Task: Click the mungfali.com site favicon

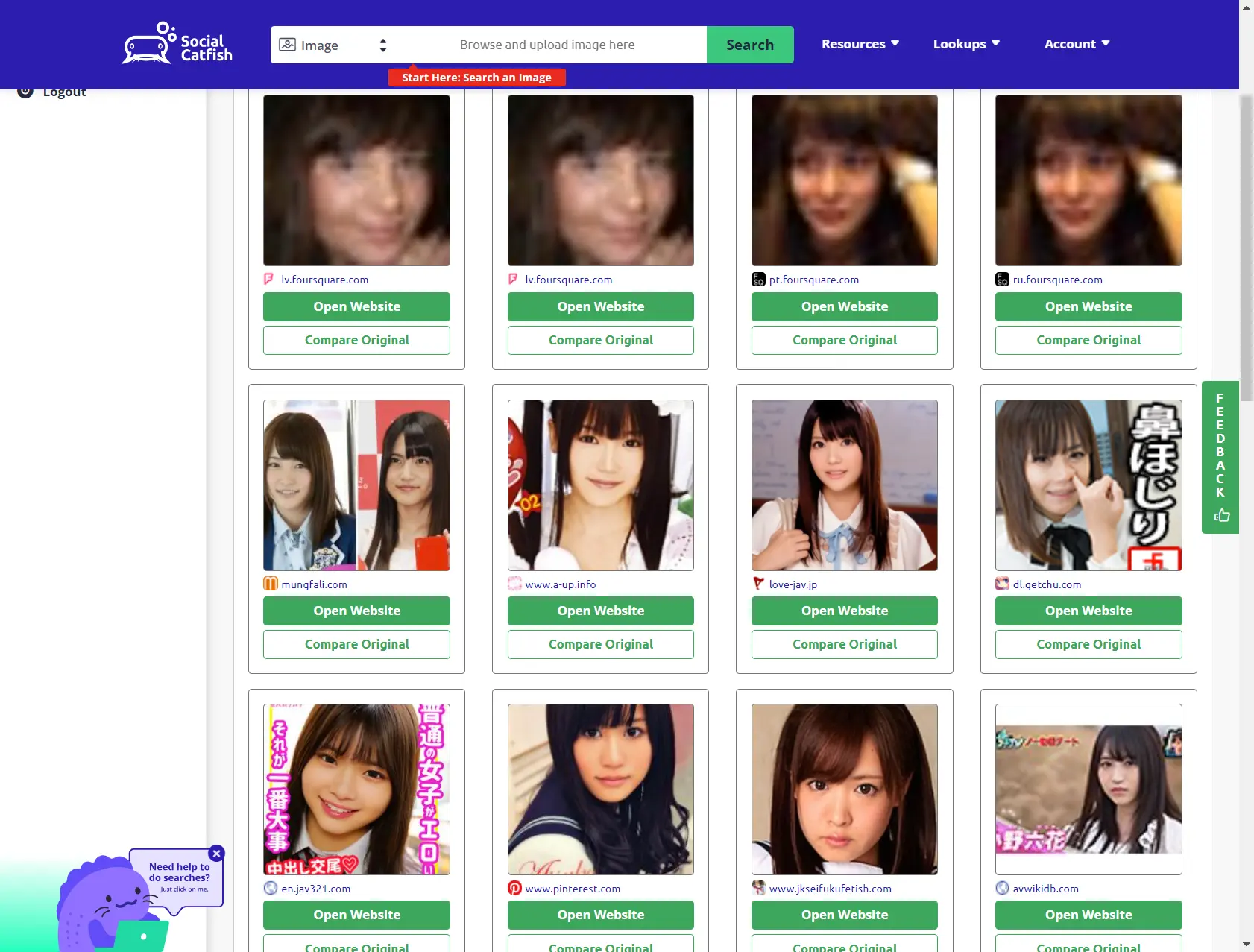Action: coord(271,584)
